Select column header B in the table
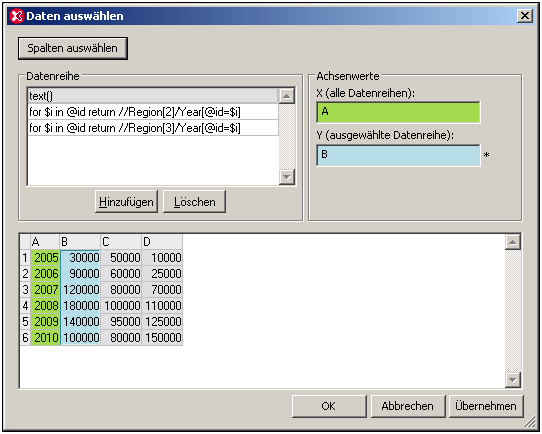Viewport: 542px width, 434px height. [x=80, y=242]
